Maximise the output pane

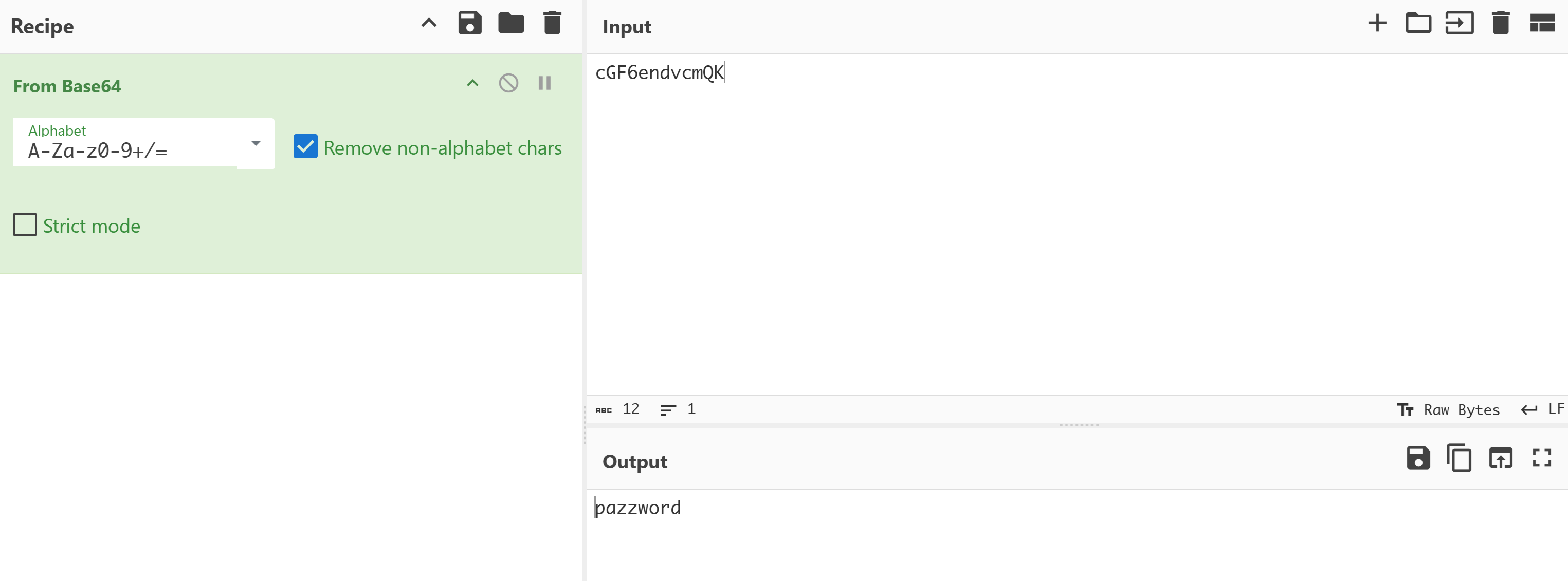[x=1541, y=458]
